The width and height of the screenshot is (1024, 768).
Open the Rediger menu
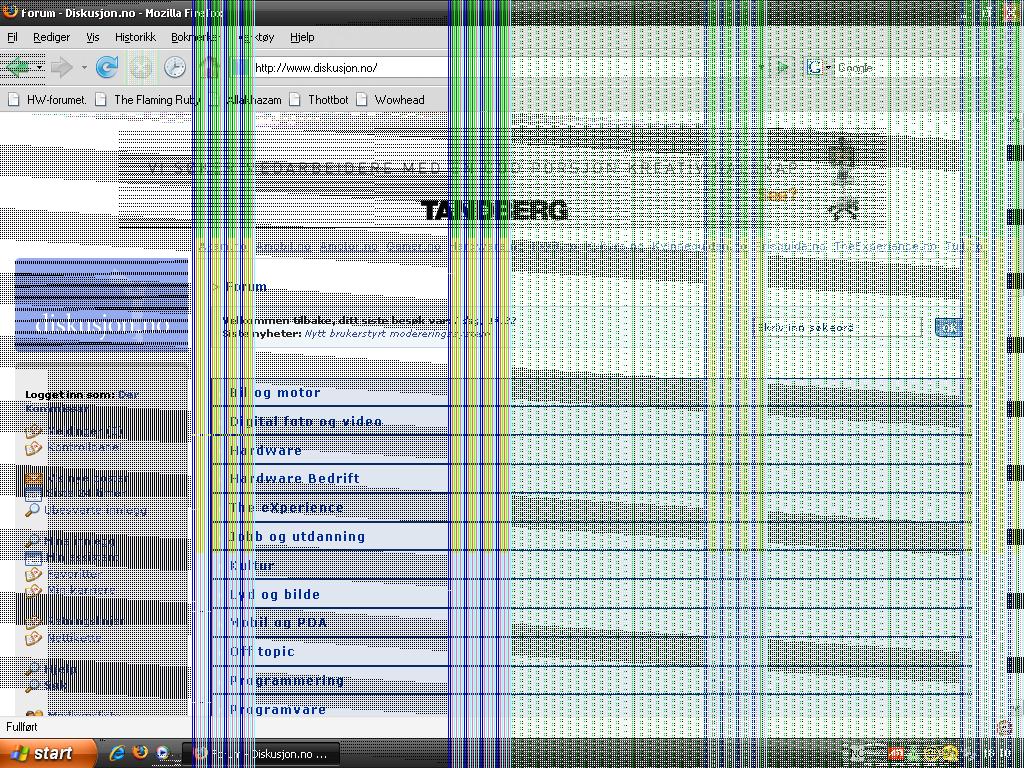pyautogui.click(x=52, y=37)
